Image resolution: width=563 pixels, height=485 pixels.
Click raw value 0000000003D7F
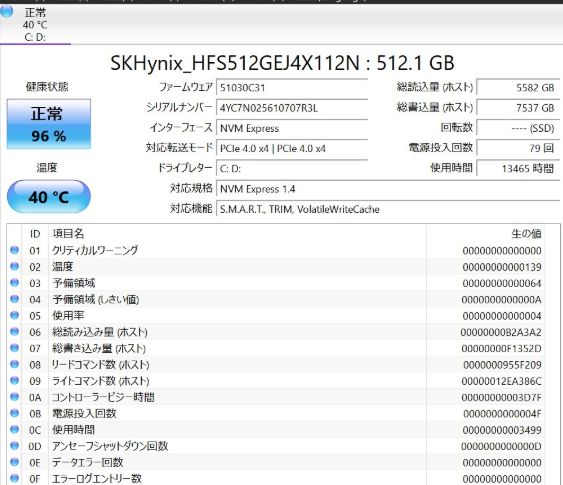point(501,398)
